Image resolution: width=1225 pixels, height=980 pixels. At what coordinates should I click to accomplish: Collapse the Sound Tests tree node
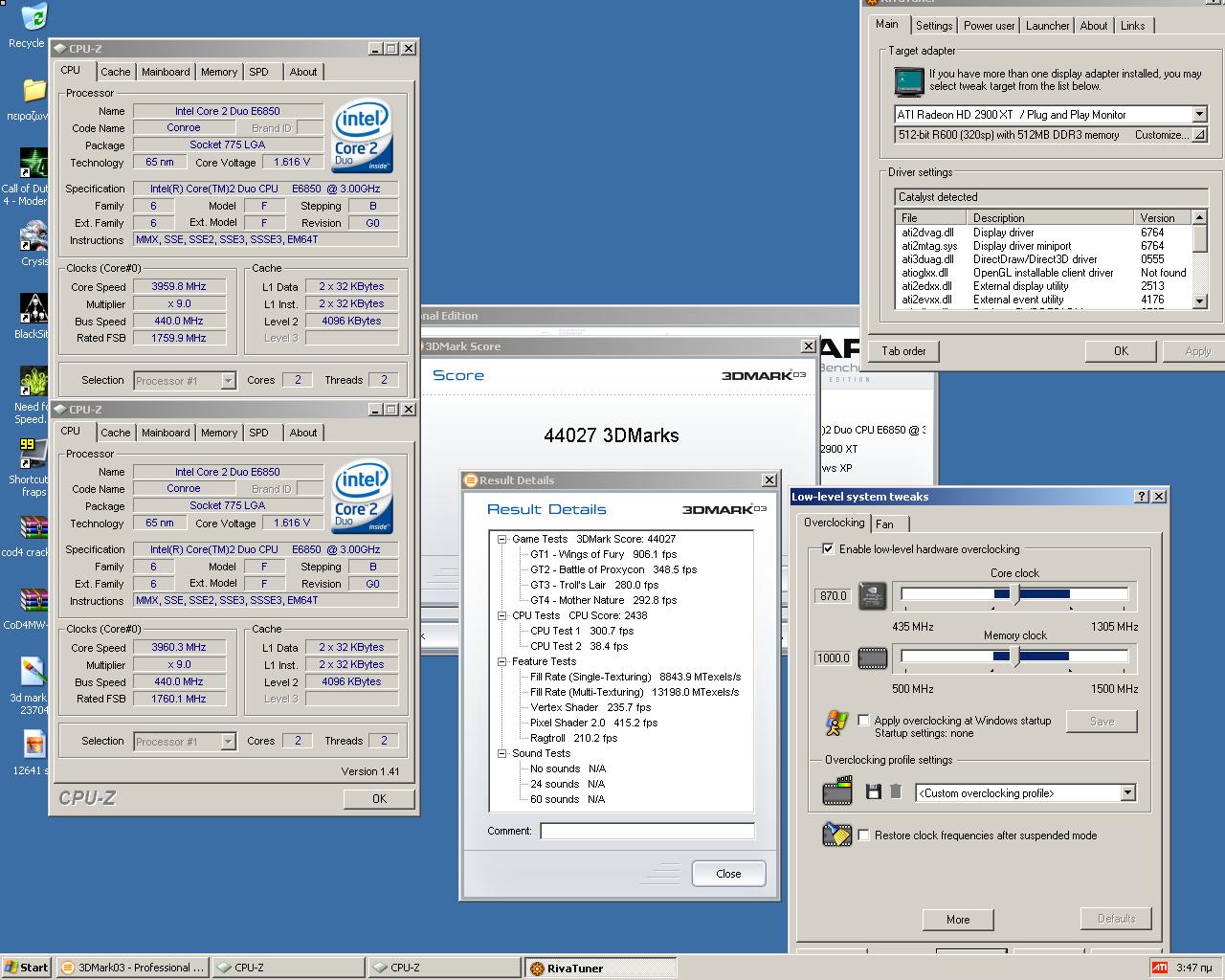[501, 753]
